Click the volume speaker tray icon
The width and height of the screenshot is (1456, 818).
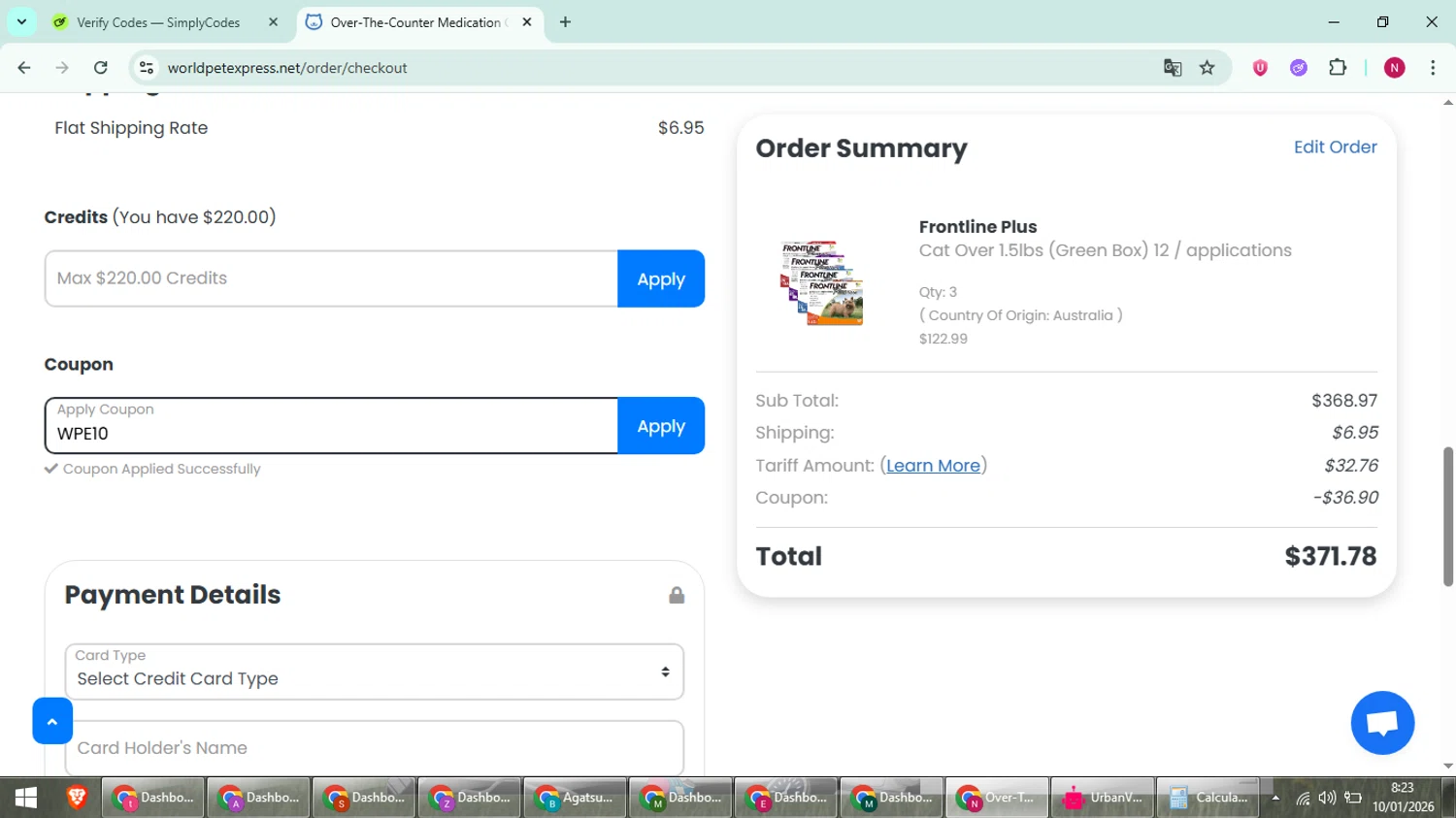(x=1327, y=799)
